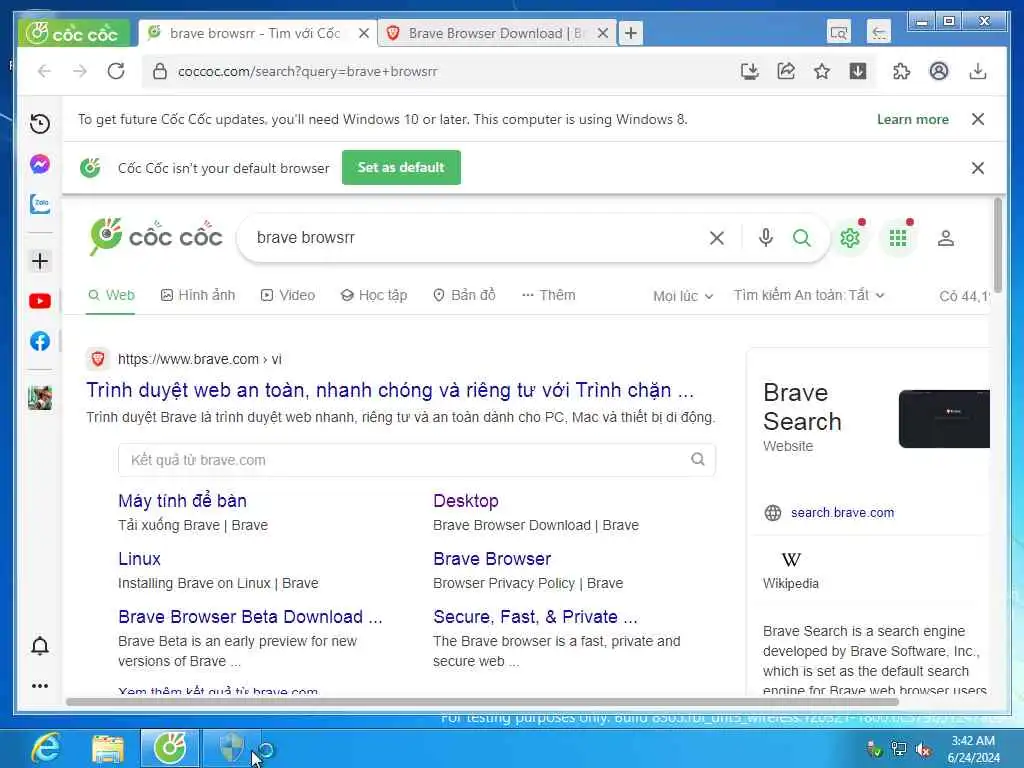Open Zalo in the sidebar

40,204
